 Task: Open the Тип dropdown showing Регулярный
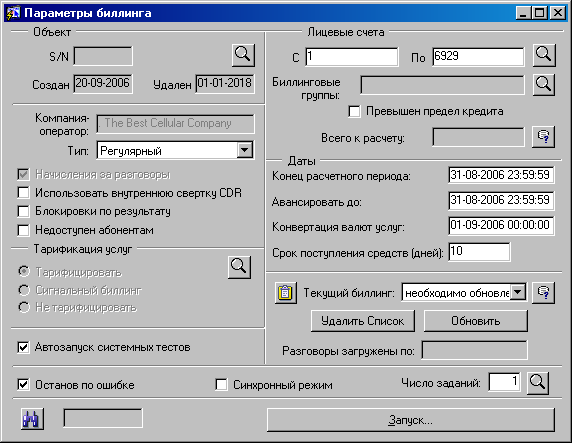pos(244,150)
